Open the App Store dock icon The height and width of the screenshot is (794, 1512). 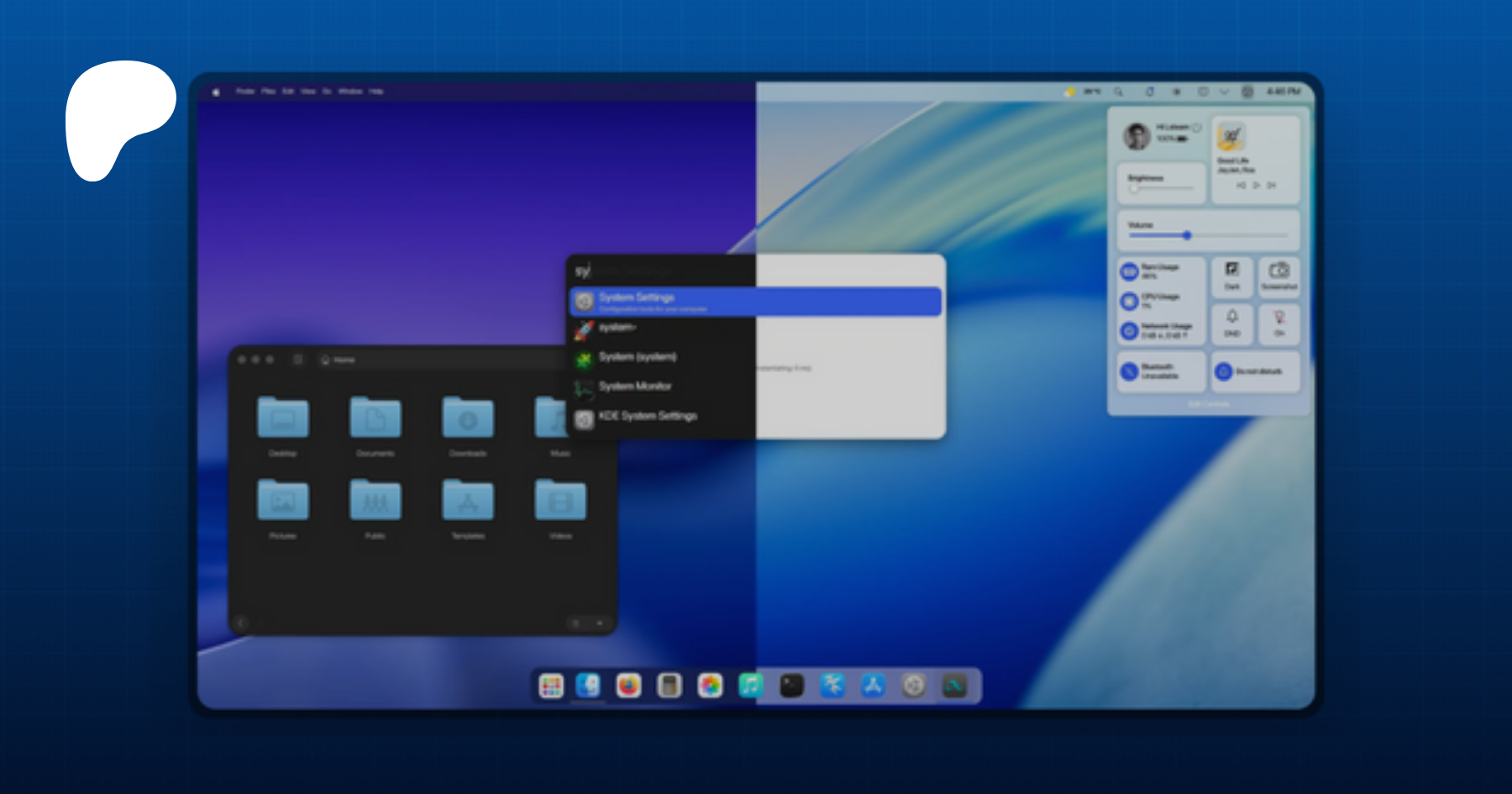click(873, 686)
